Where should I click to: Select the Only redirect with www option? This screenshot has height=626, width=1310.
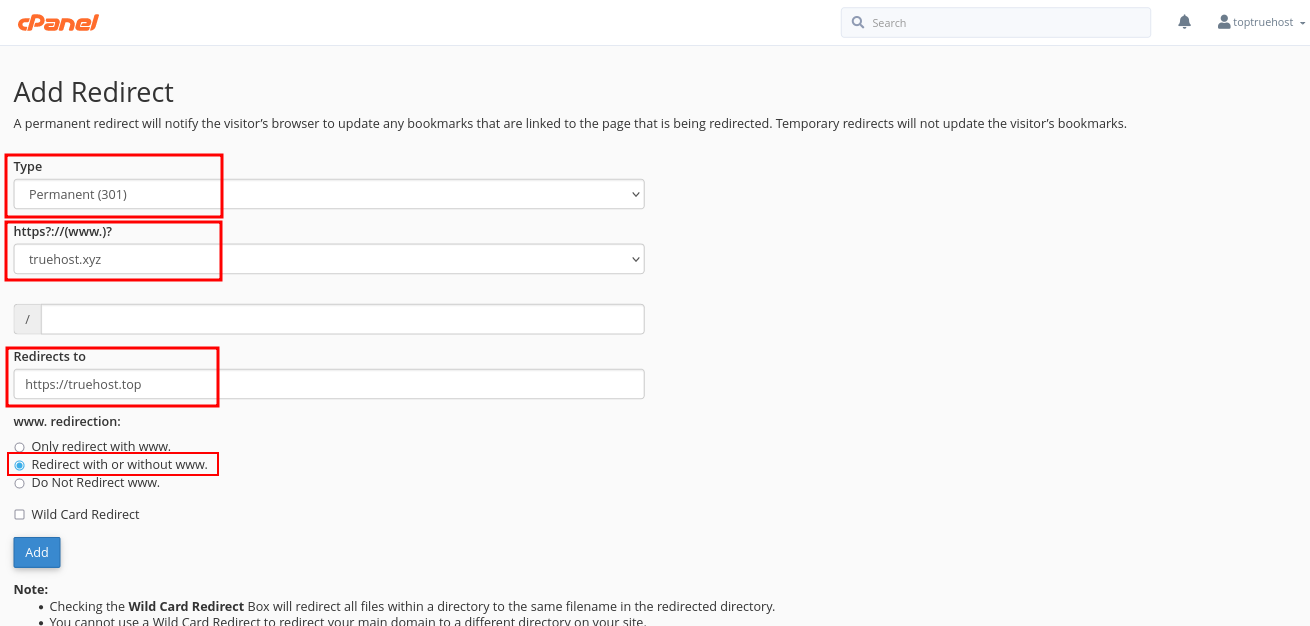point(19,447)
